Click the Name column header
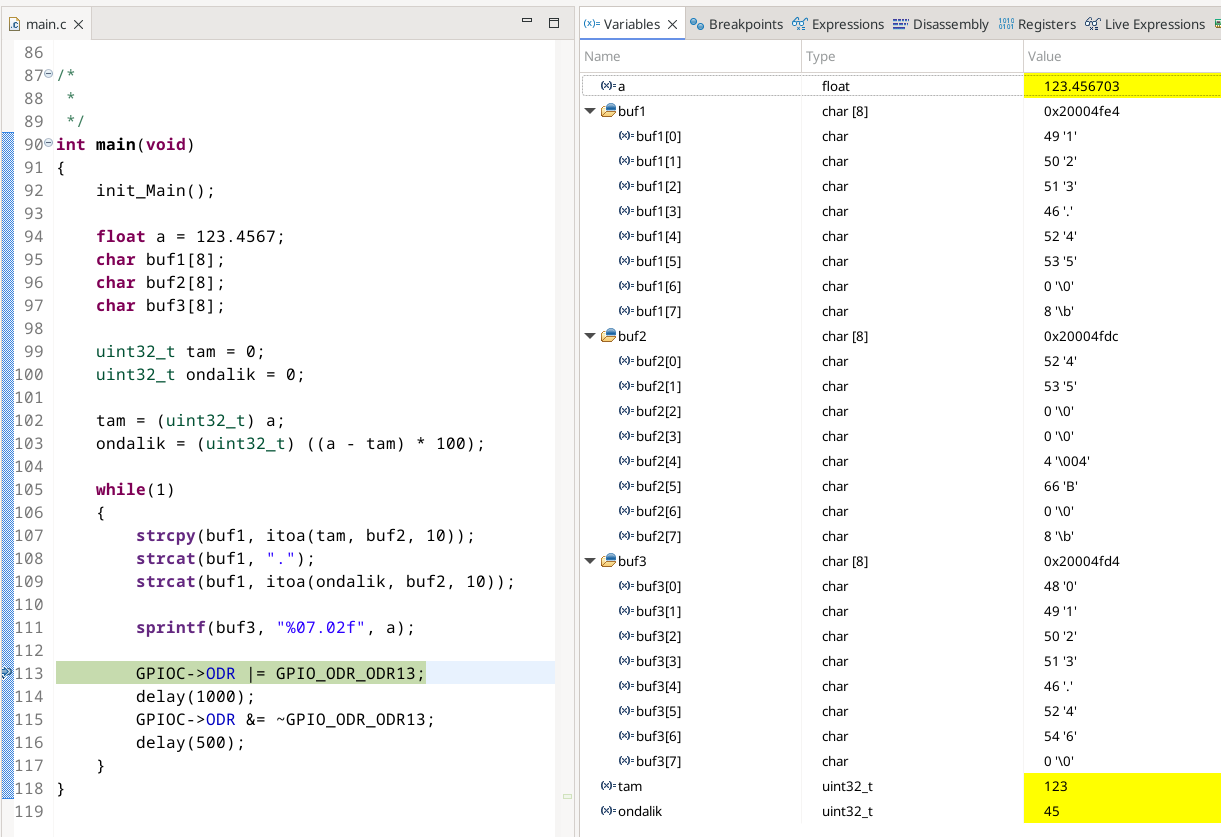This screenshot has width=1221, height=837. click(x=691, y=56)
